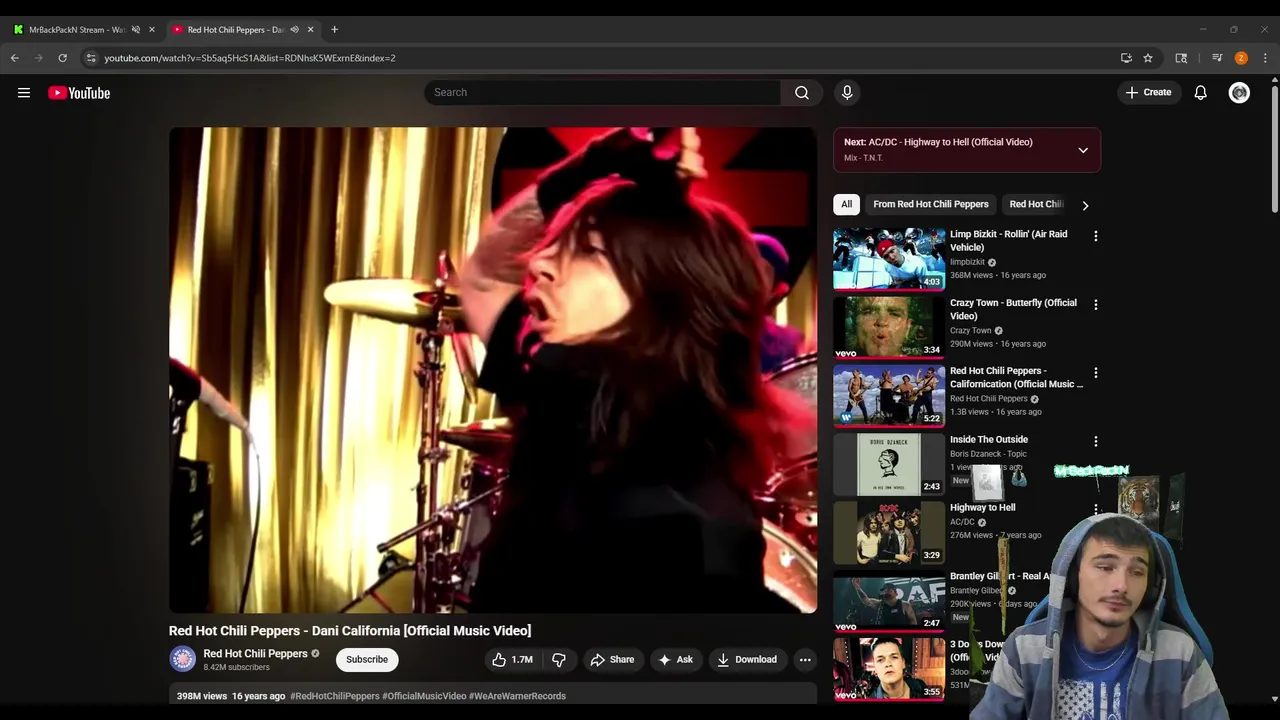The height and width of the screenshot is (720, 1280).
Task: Go back in browser history
Action: (15, 58)
